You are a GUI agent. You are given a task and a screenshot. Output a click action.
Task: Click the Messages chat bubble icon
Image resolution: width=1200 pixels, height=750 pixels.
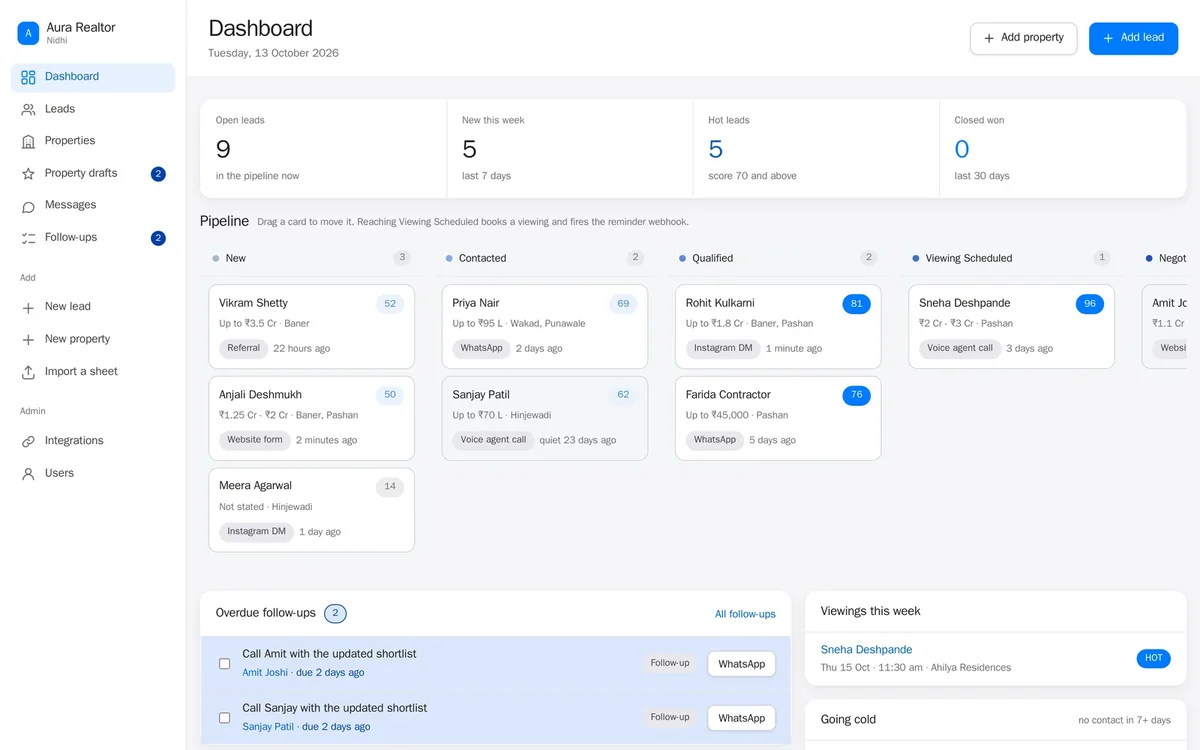coord(28,206)
